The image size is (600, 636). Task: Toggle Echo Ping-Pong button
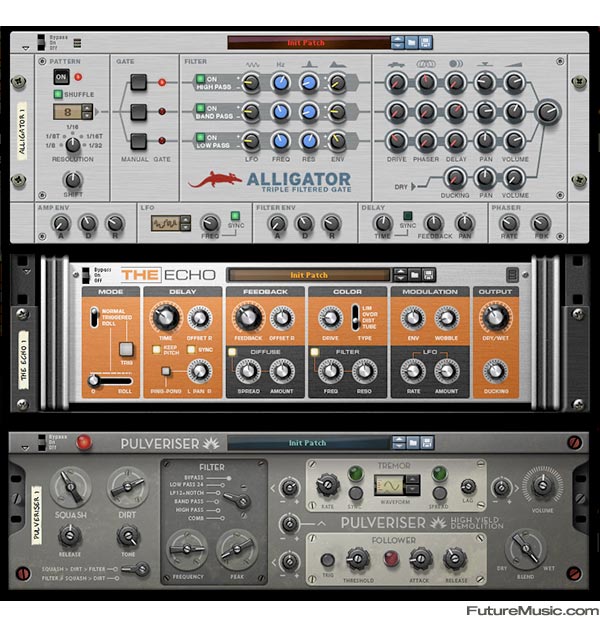pos(166,371)
